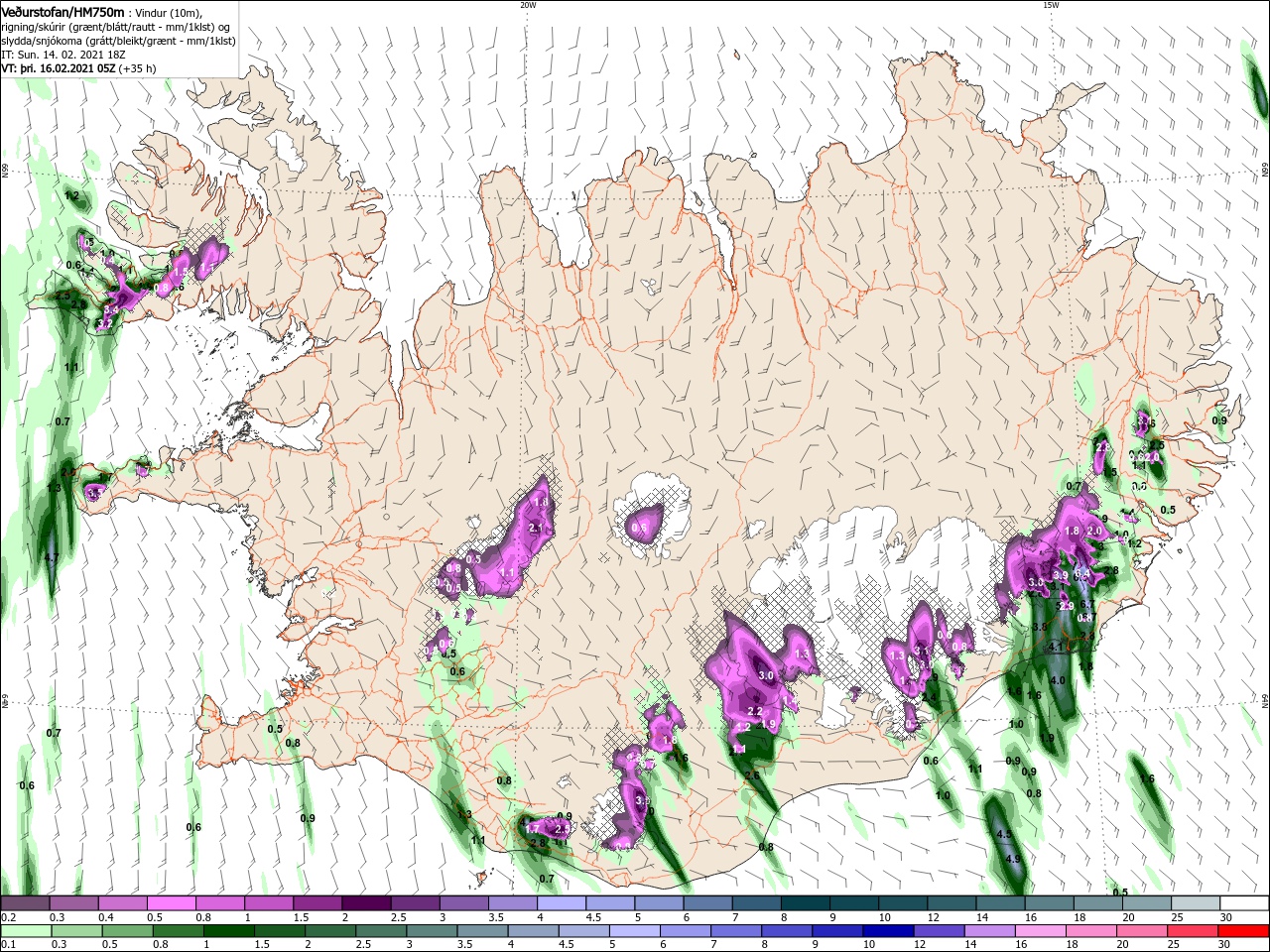1270x952 pixels.
Task: Click the title text 'Veðurstofan/HM750m'
Action: (x=63, y=12)
